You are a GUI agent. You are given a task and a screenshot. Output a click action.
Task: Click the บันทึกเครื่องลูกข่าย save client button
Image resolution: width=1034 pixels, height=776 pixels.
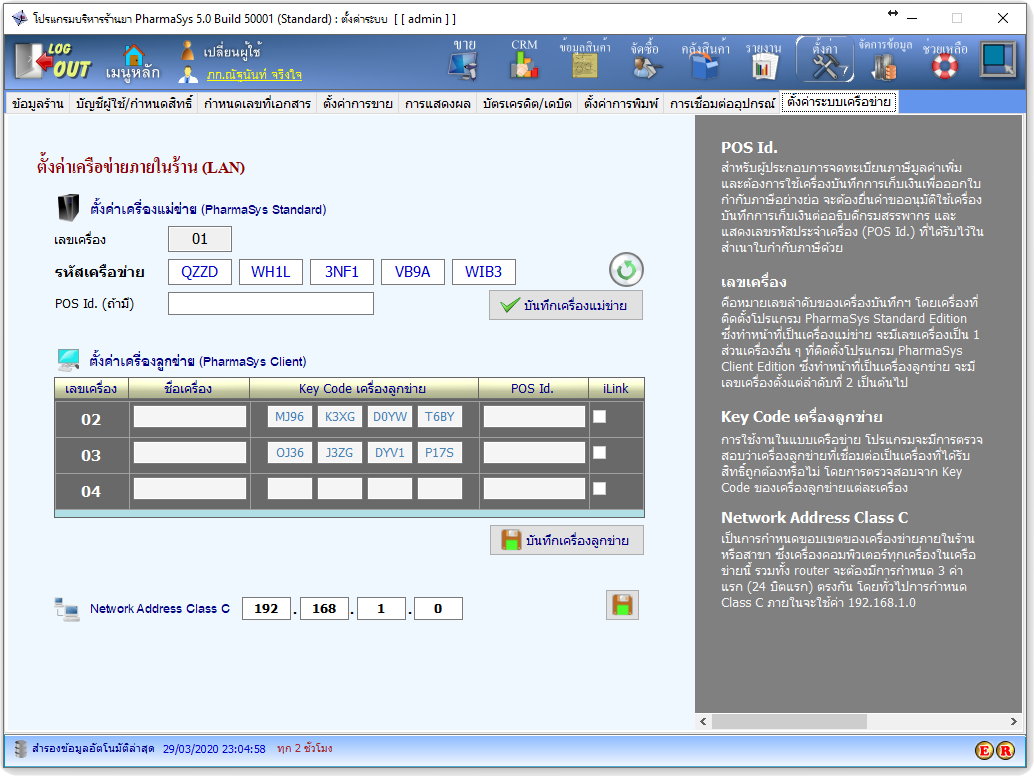567,540
